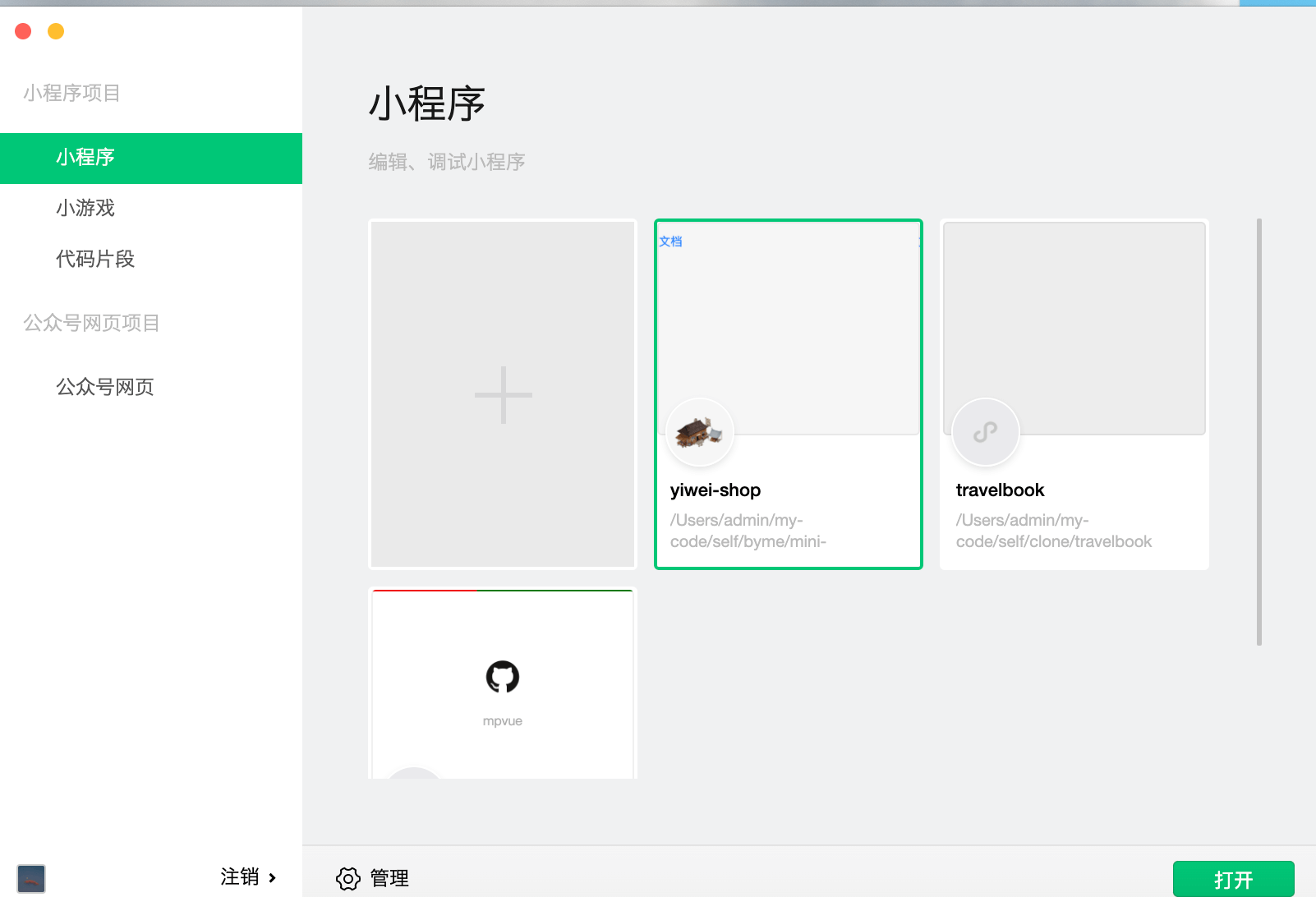Viewport: 1316px width, 897px height.
Task: Click the yellow minimize window button
Action: [x=56, y=31]
